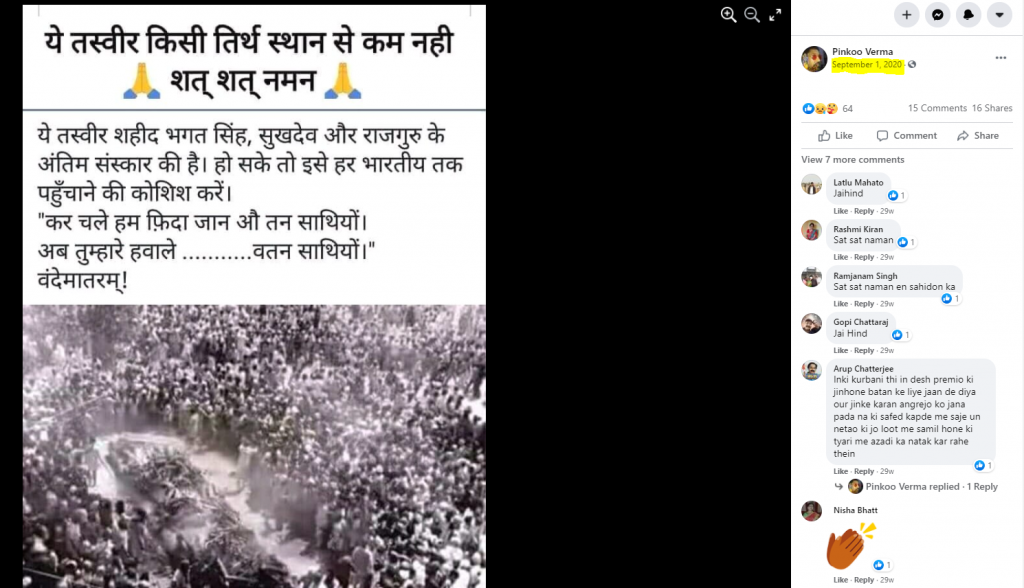1024x588 pixels.
Task: Share this post
Action: point(978,135)
